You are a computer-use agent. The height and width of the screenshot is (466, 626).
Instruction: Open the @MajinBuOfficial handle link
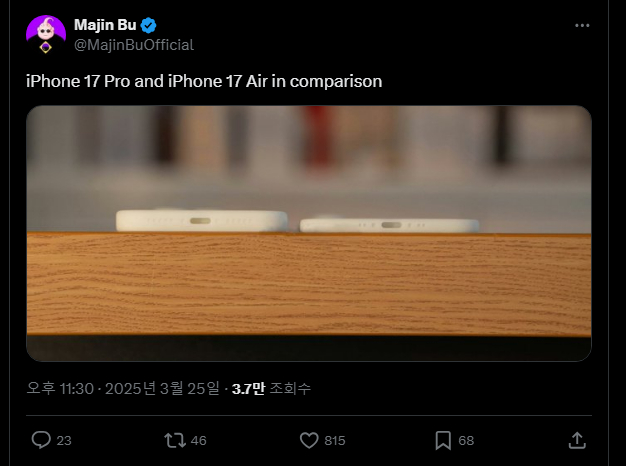click(x=134, y=45)
